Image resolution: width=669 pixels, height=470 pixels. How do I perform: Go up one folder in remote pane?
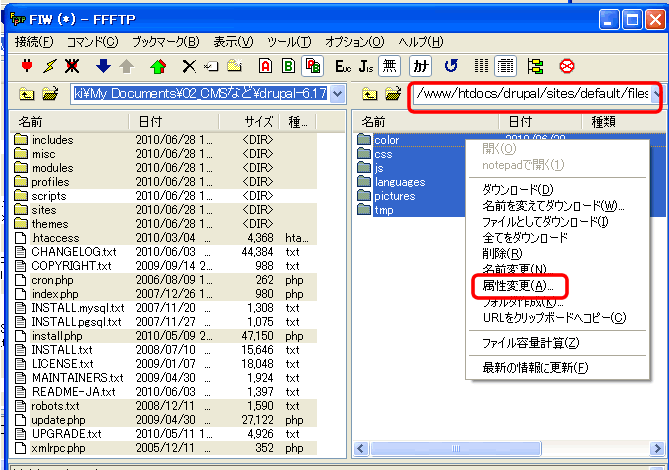(369, 94)
